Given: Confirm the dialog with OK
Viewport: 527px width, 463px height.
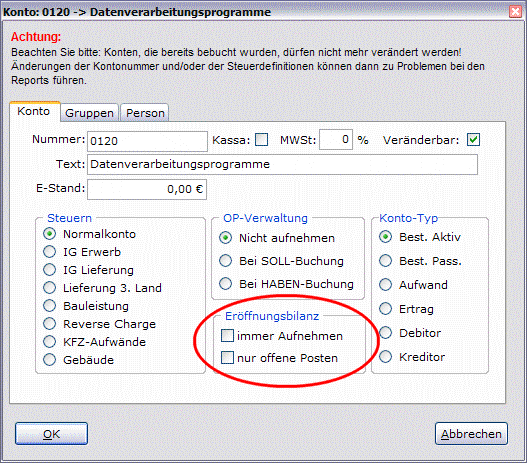Looking at the screenshot, I should [x=51, y=434].
